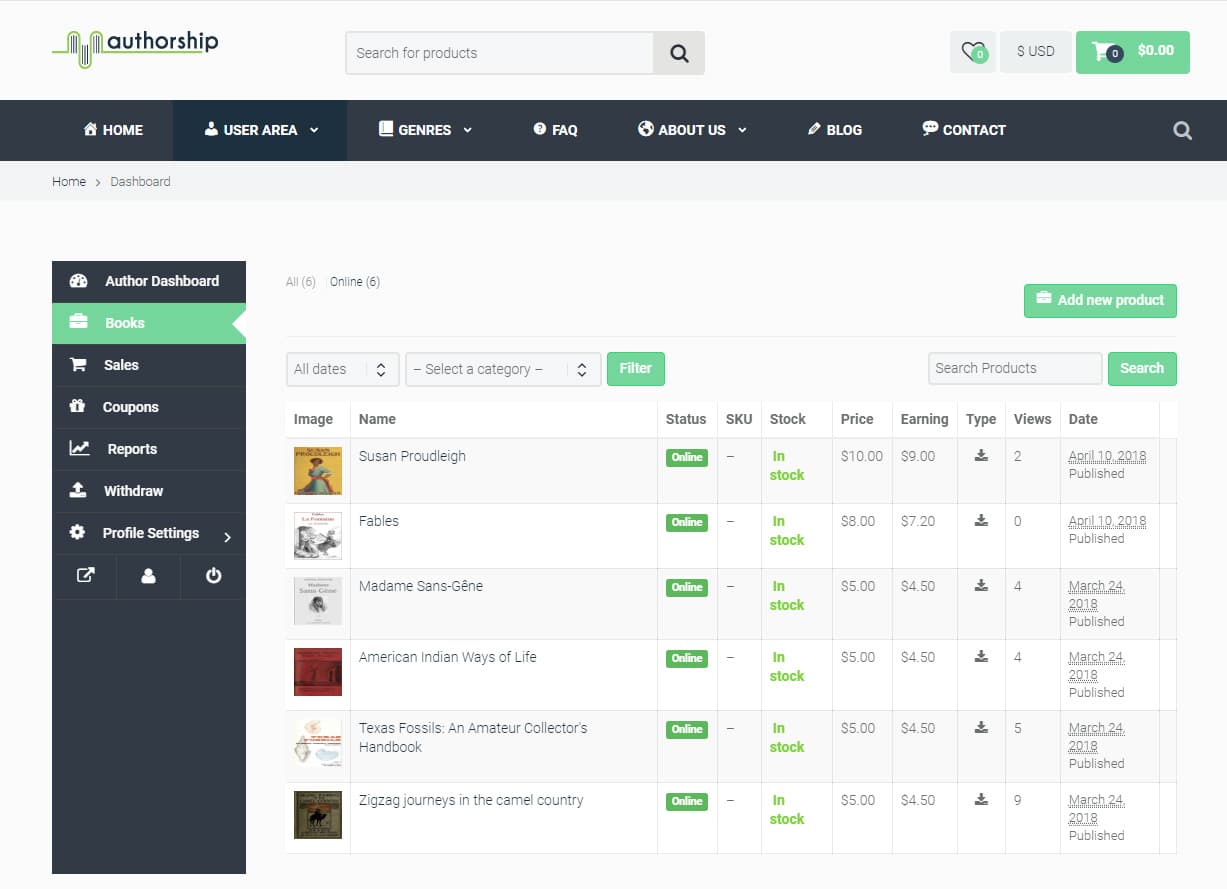Open the All dates dropdown
Screen dimensions: 1227x889
[342, 369]
